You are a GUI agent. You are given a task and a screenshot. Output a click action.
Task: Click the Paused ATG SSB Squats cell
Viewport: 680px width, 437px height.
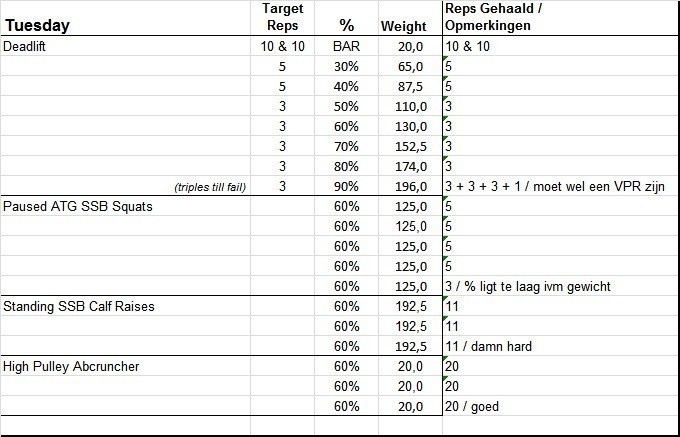(80, 207)
